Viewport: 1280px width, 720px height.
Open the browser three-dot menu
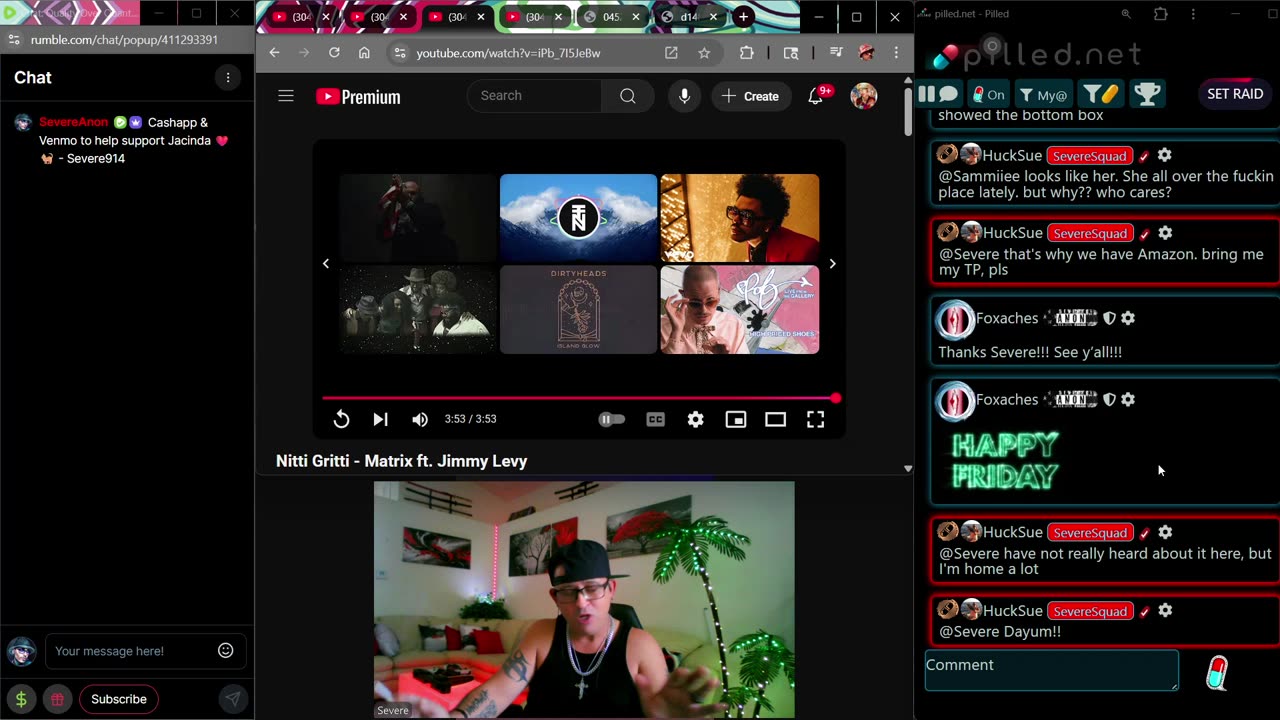click(896, 53)
